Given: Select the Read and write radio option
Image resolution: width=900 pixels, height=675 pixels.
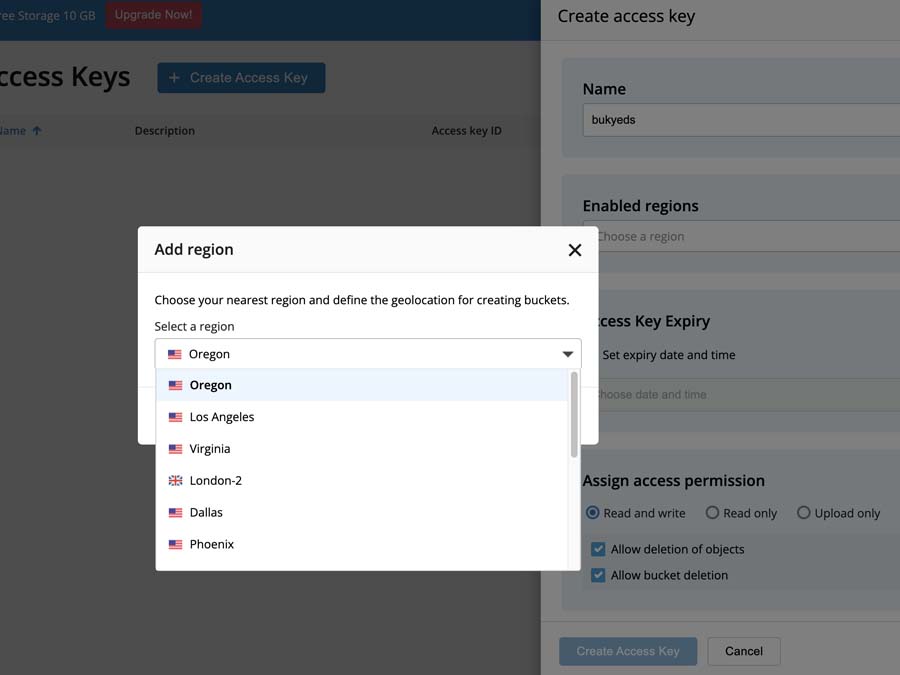Looking at the screenshot, I should (593, 513).
